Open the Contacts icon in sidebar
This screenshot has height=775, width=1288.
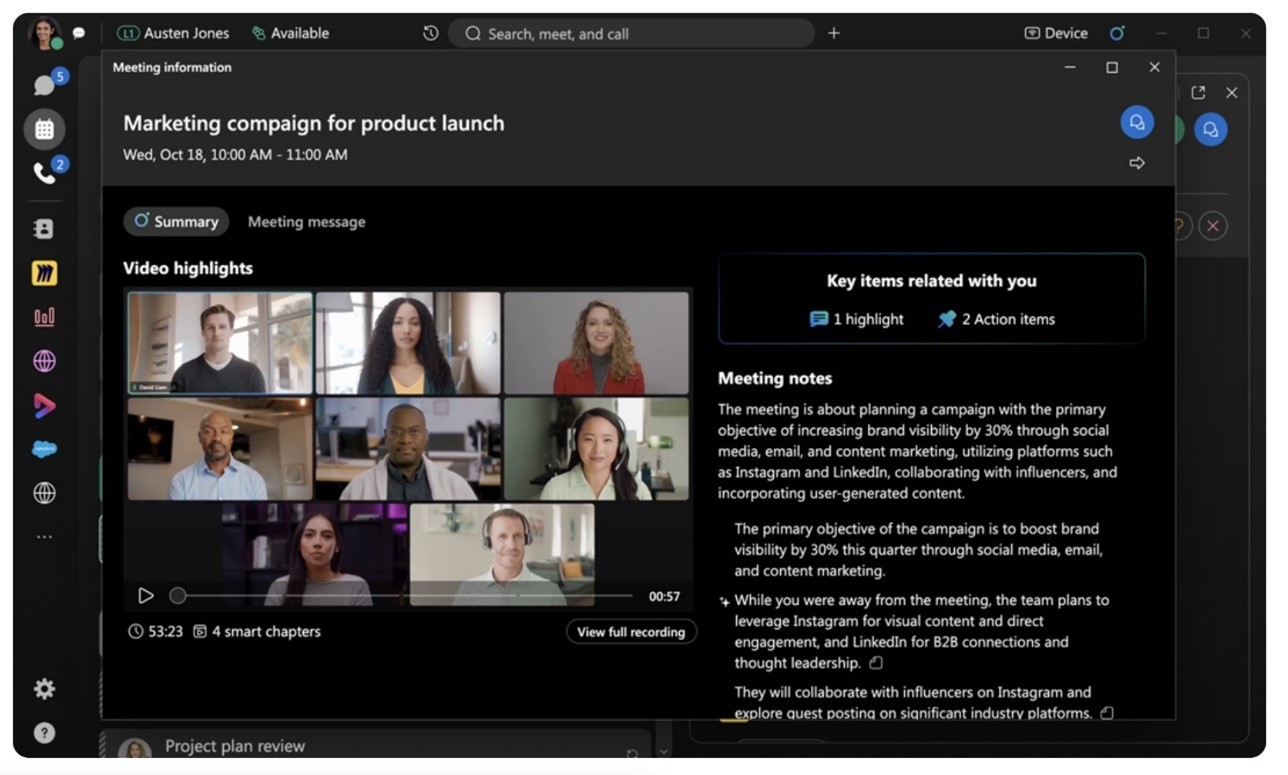44,229
